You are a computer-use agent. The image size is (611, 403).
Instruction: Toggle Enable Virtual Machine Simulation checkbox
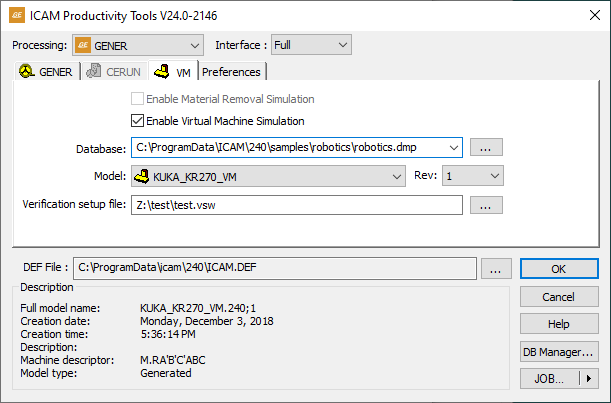[137, 121]
